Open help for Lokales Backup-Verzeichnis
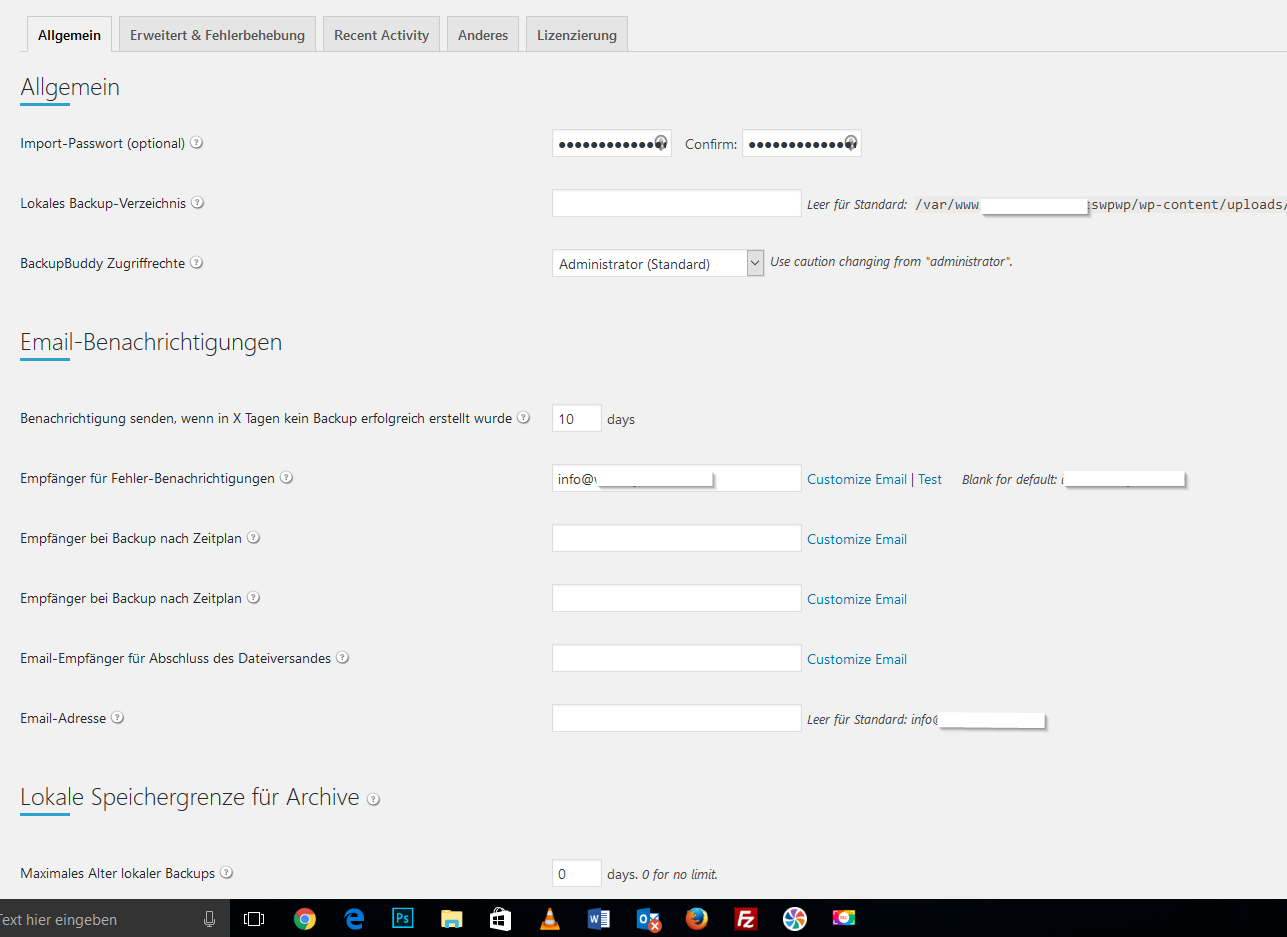 pyautogui.click(x=197, y=203)
